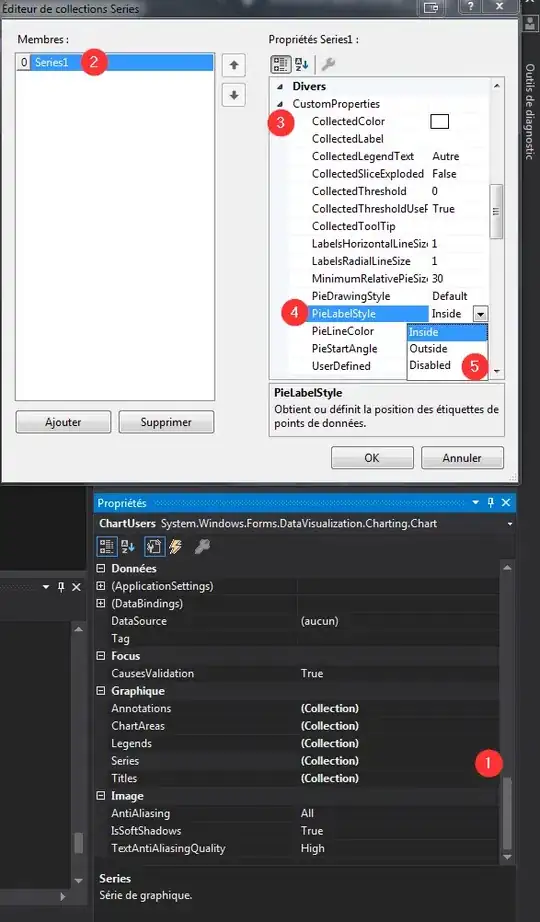540x922 pixels.
Task: Choose Disabled from PieLabelStyle list
Action: [447, 365]
